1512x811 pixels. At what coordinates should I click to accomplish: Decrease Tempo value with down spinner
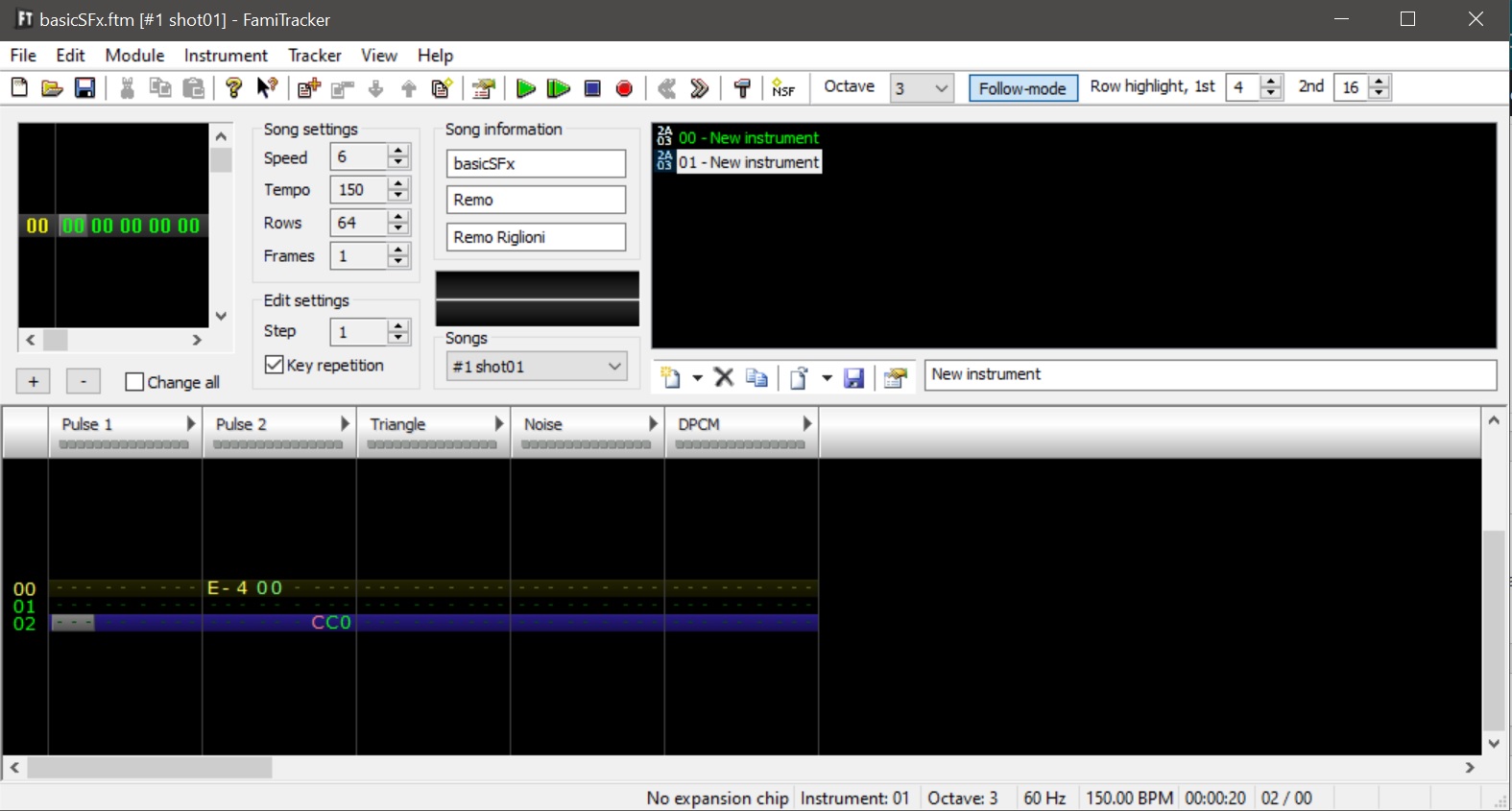point(398,196)
